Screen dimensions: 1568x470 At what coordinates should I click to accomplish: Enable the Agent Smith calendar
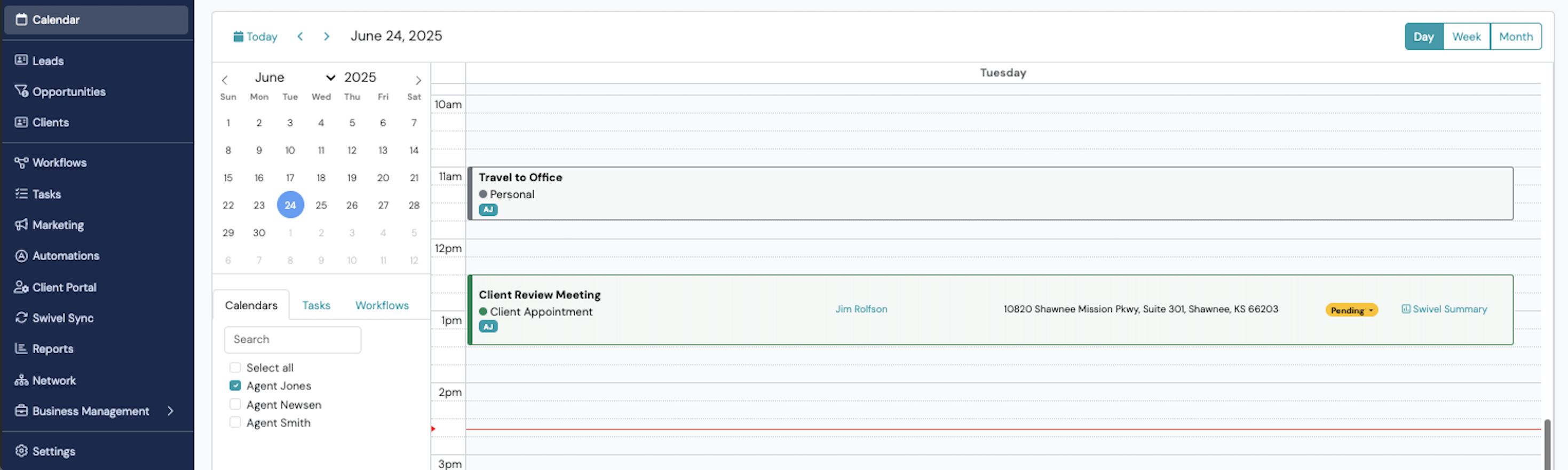tap(235, 422)
